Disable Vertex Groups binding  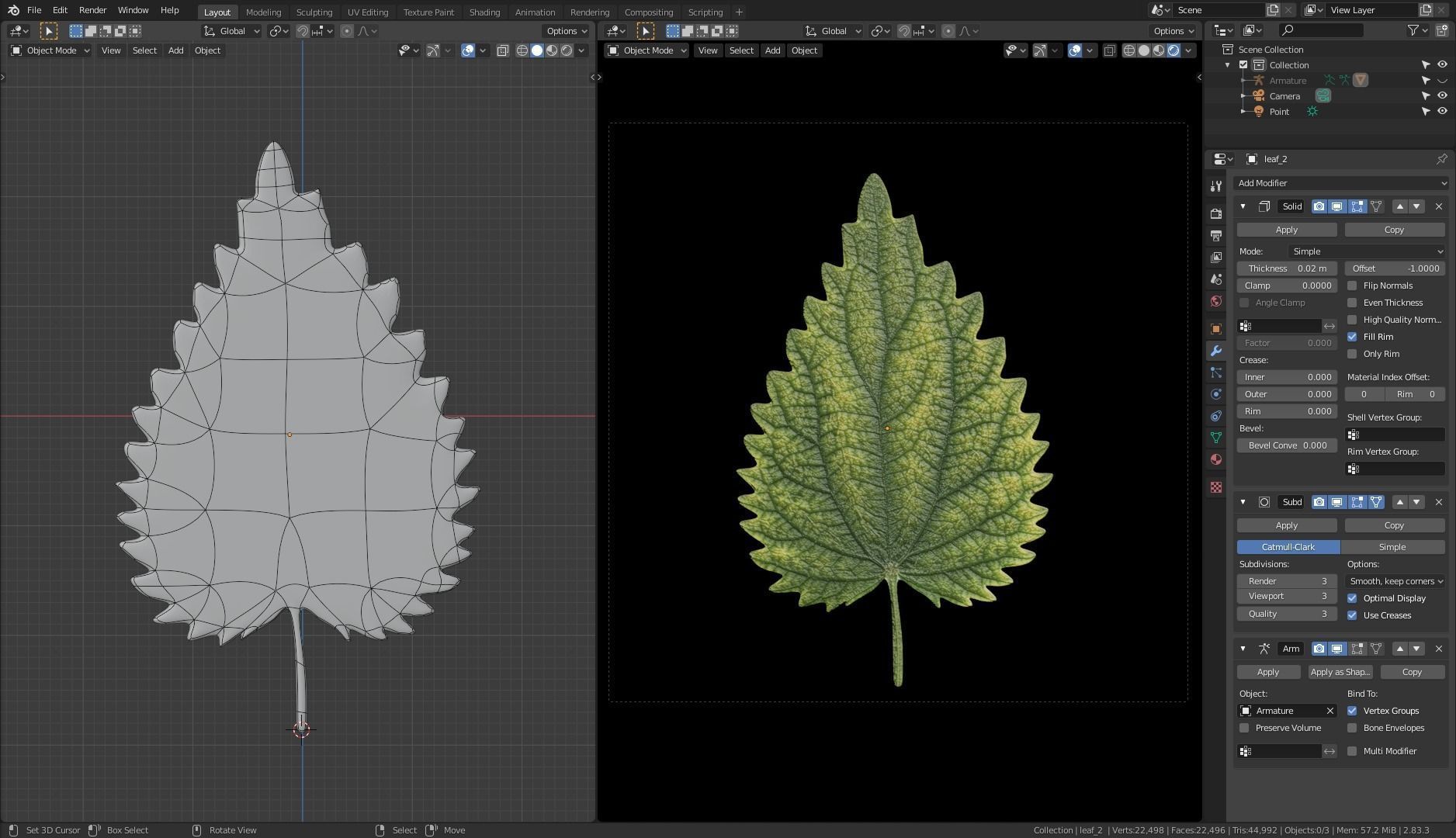[1352, 711]
